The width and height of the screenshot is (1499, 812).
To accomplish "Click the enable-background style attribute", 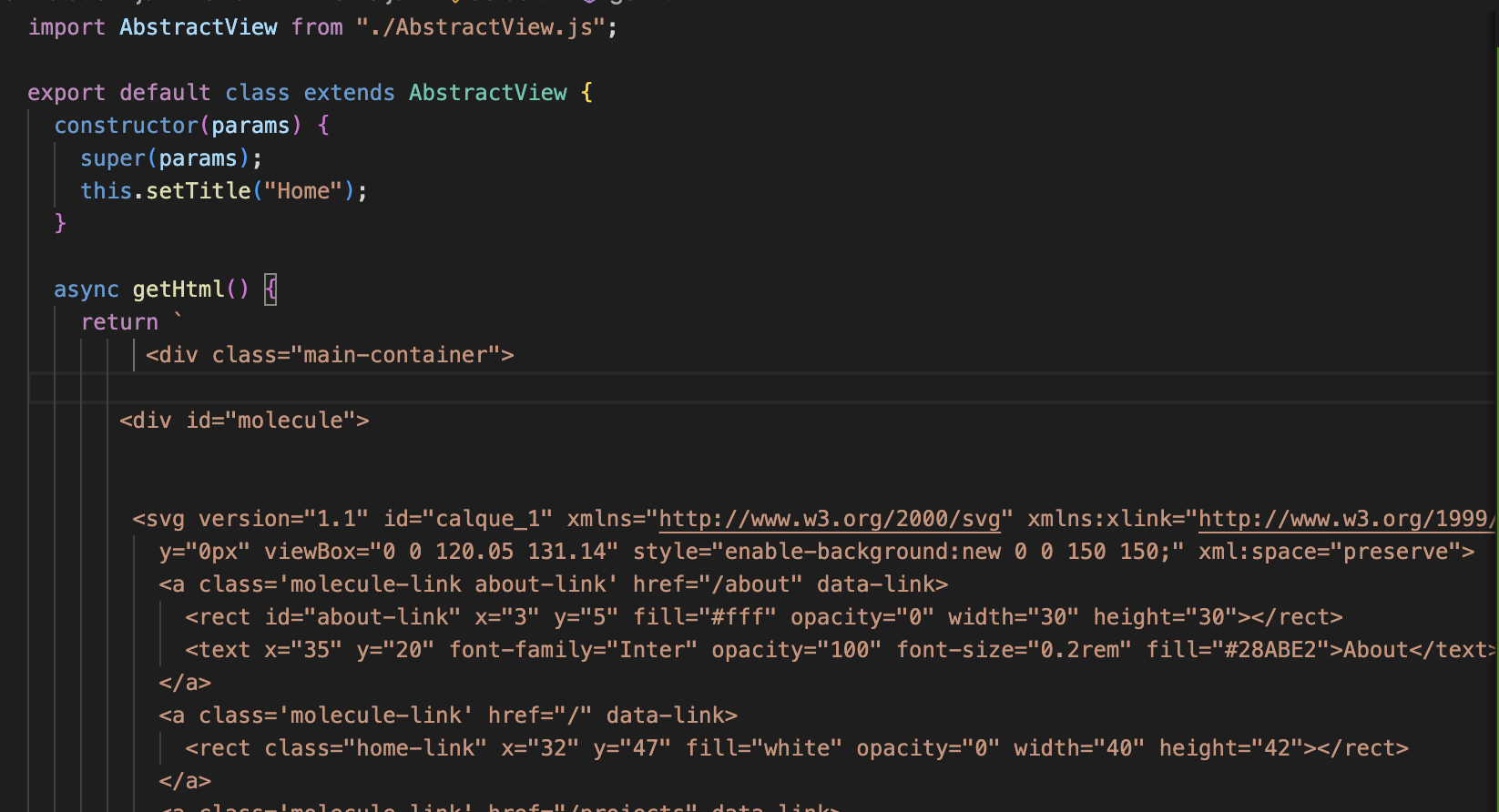I will pos(909,552).
